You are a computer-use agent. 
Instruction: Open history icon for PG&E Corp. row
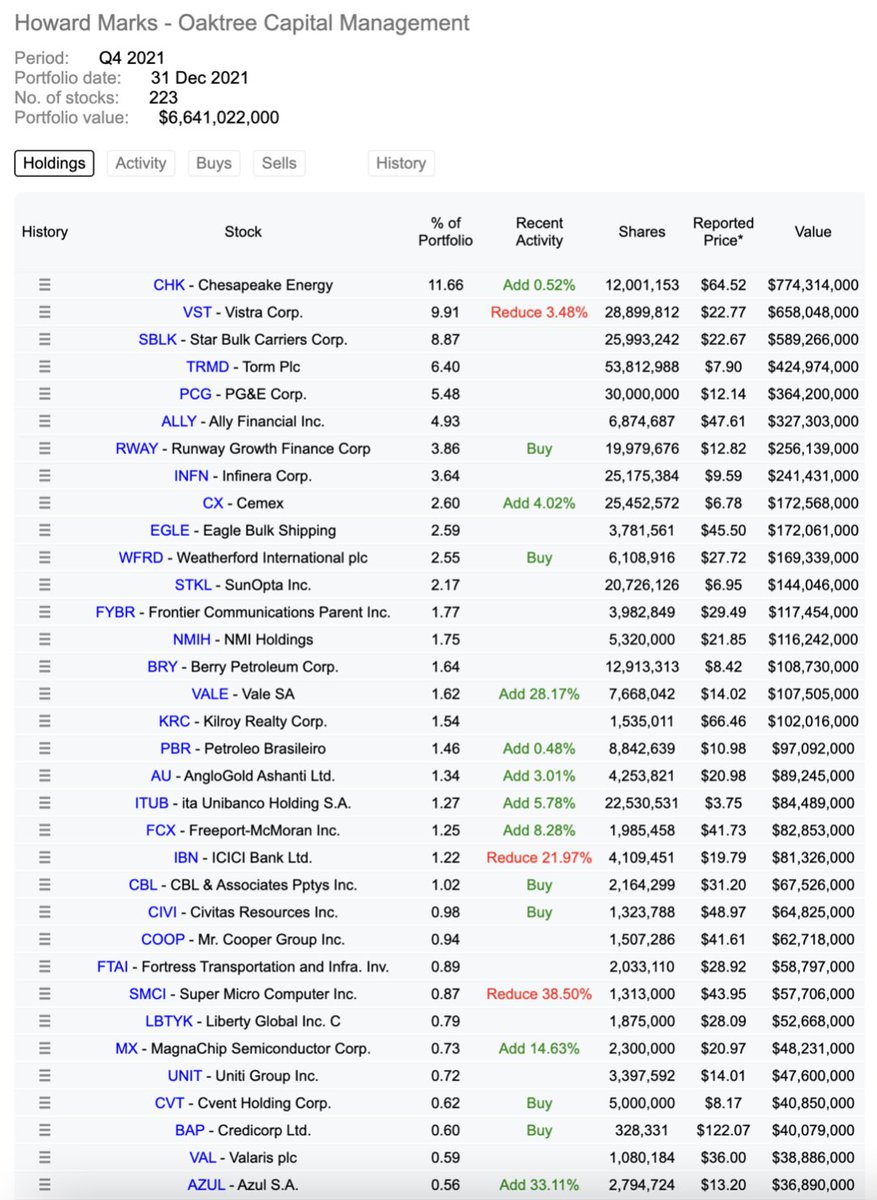pyautogui.click(x=44, y=394)
